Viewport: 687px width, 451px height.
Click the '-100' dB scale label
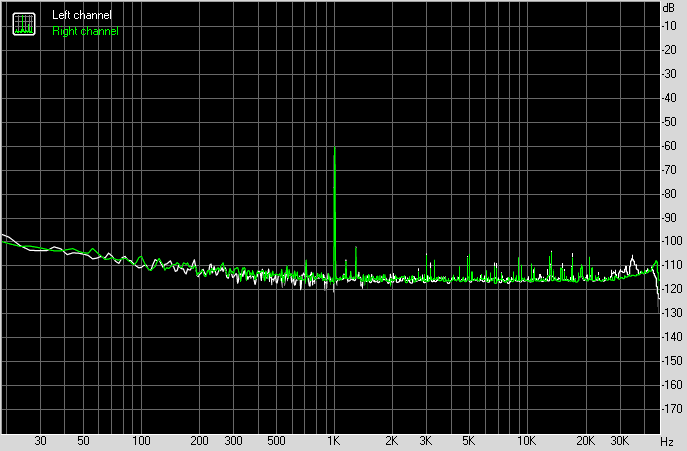[x=672, y=241]
